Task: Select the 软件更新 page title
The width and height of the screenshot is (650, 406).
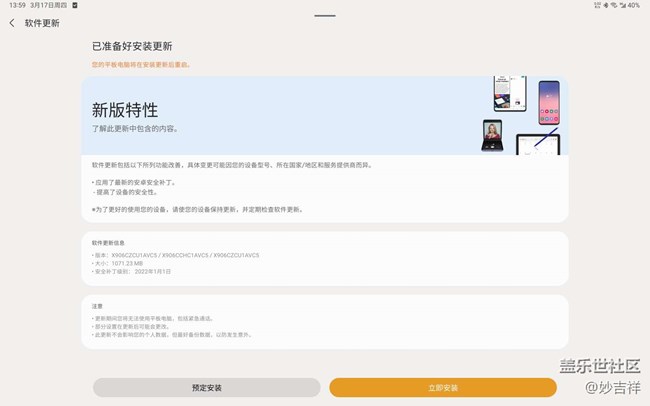Action: coord(42,23)
